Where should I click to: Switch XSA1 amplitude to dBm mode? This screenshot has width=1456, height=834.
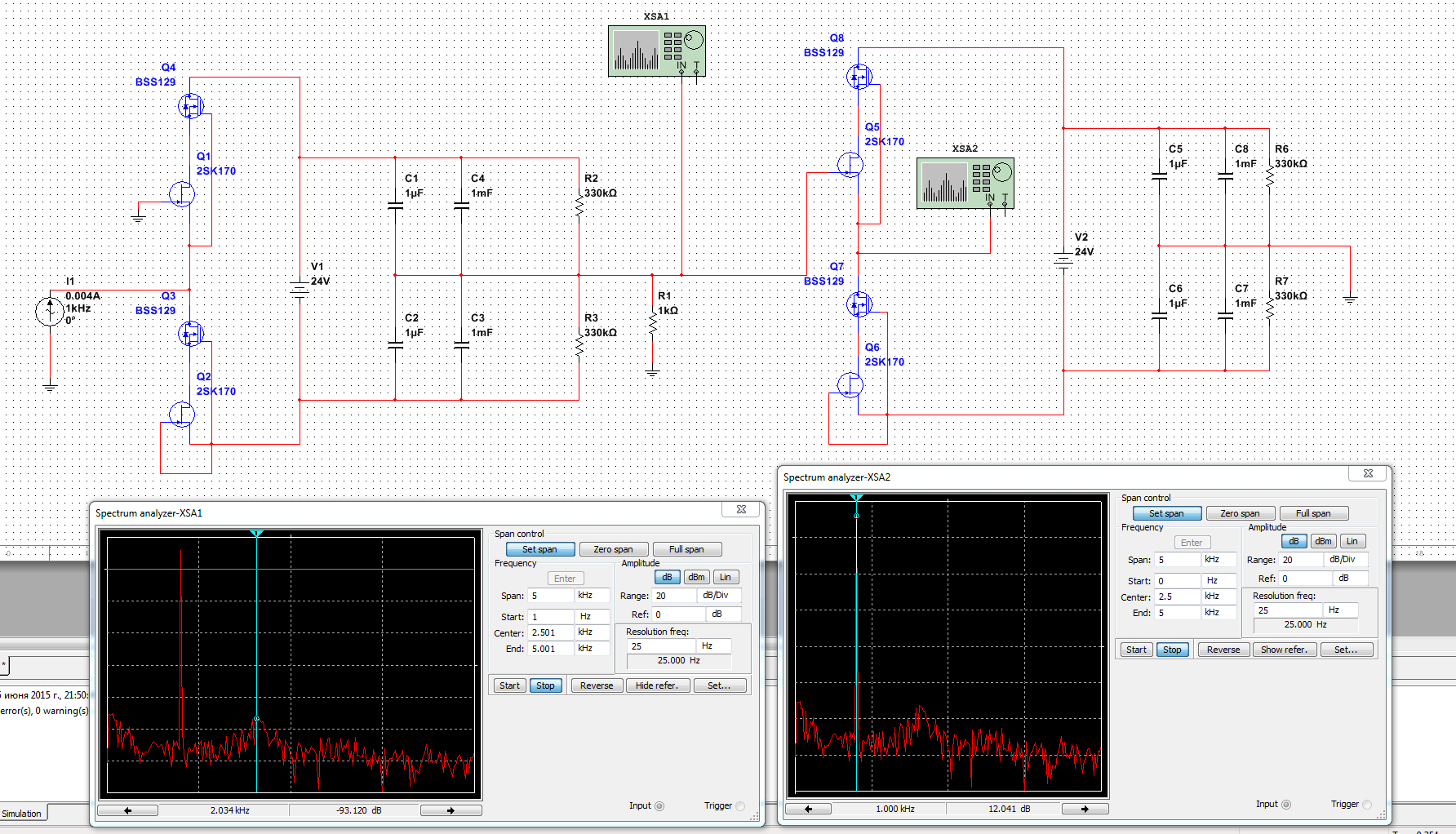tap(696, 577)
